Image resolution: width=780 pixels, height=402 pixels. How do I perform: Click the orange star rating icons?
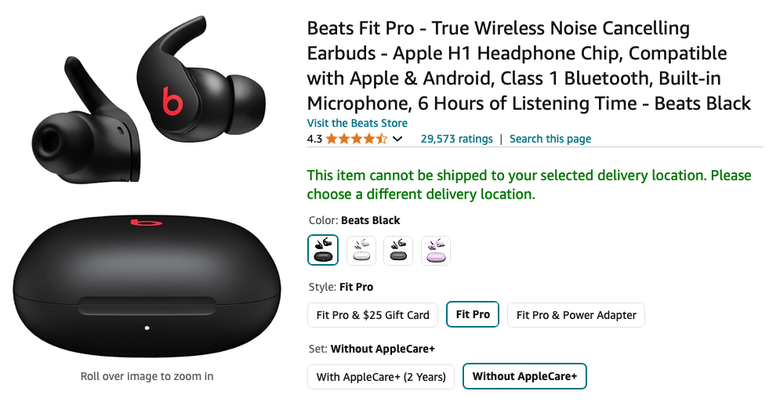[x=356, y=139]
